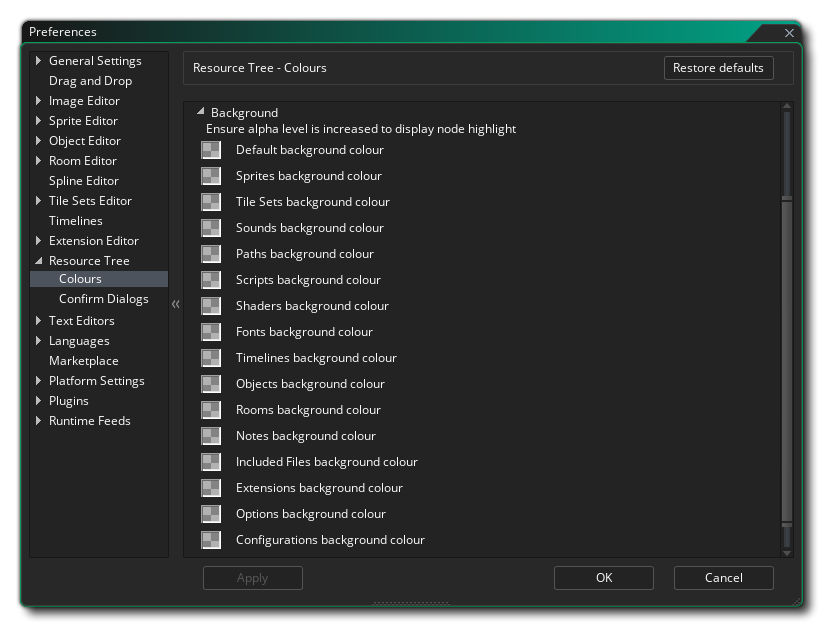Change the Scripts background colour
This screenshot has width=823, height=627.
pyautogui.click(x=211, y=279)
